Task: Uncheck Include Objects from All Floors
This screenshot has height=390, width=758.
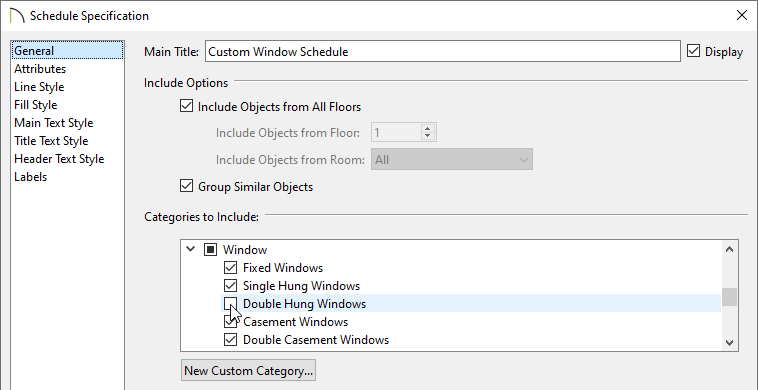Action: click(186, 106)
